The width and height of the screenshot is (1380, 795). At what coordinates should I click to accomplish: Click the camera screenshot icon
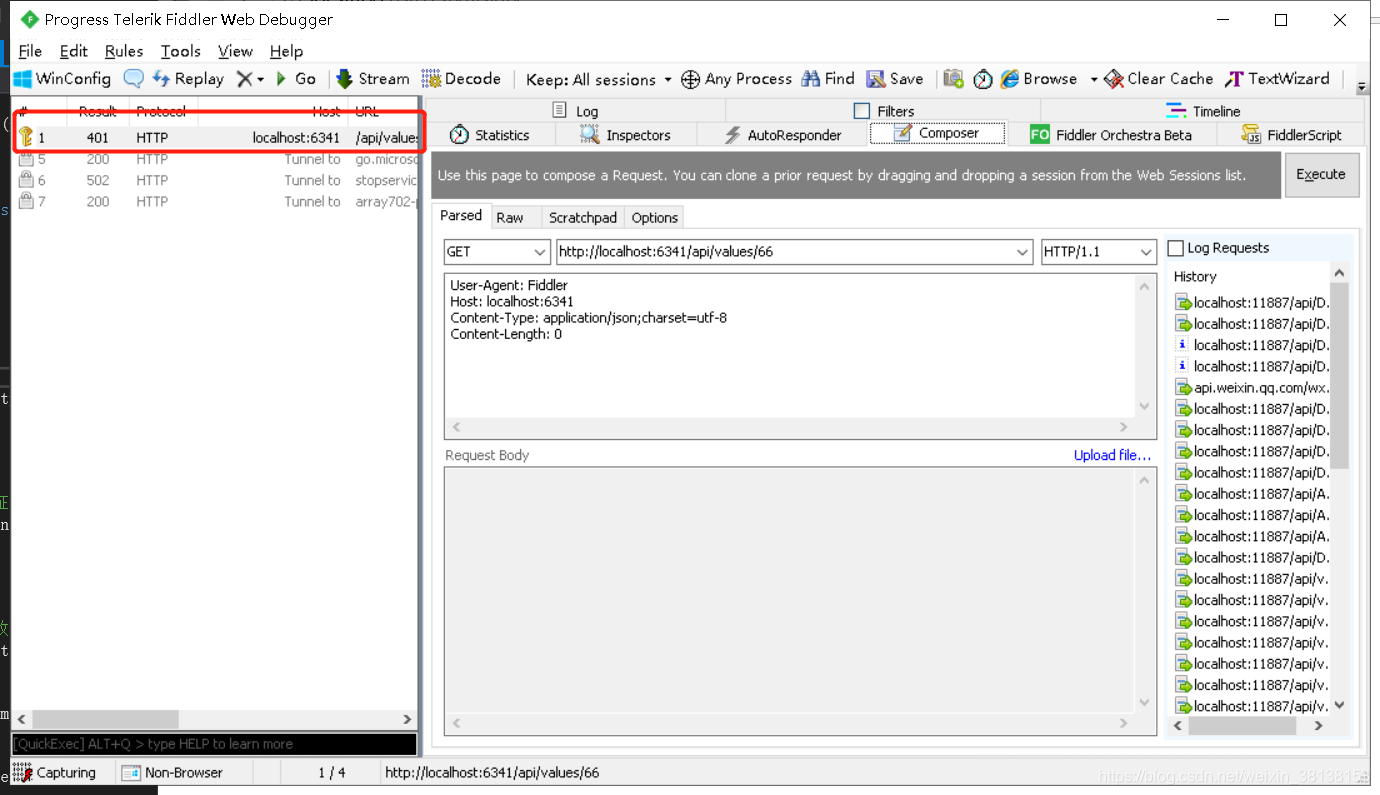(x=954, y=79)
